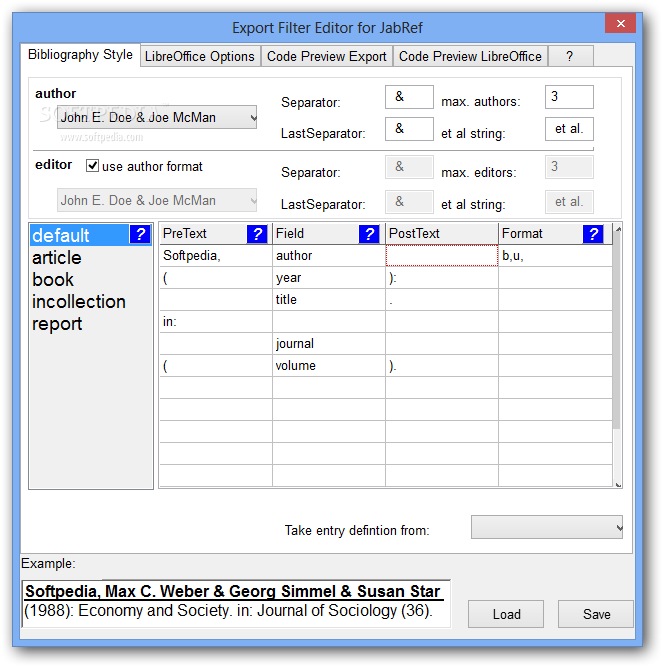Image resolution: width=663 pixels, height=667 pixels.
Task: Click the editor Separator field
Action: [x=409, y=167]
